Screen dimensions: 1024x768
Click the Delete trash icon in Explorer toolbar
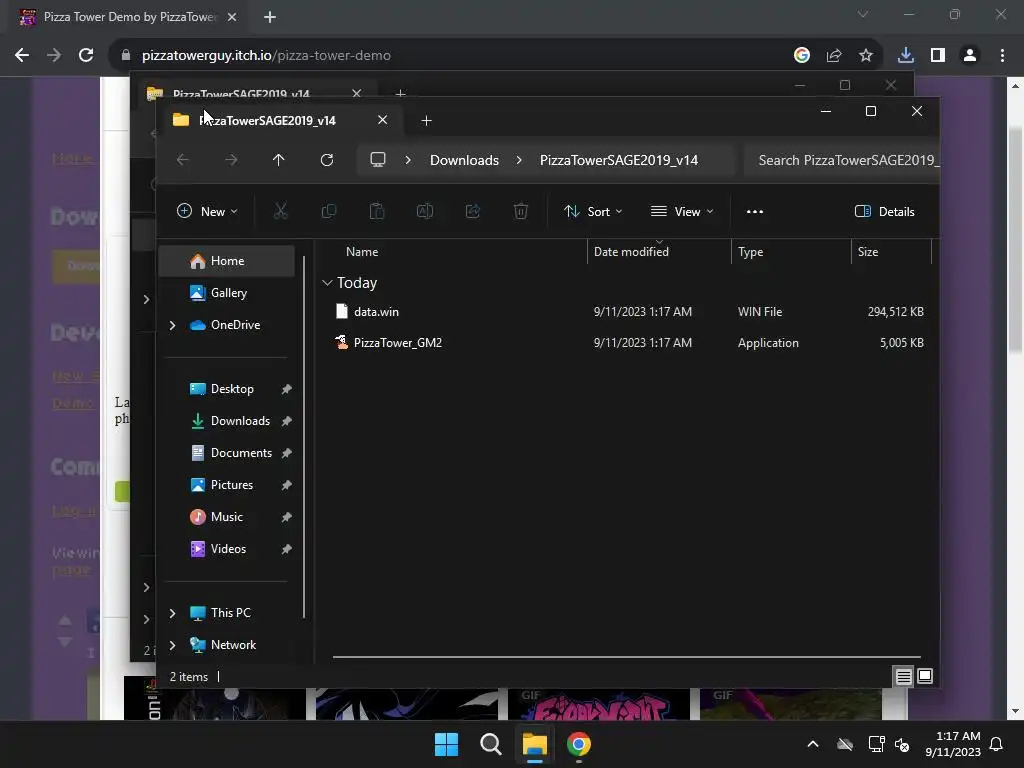click(520, 211)
